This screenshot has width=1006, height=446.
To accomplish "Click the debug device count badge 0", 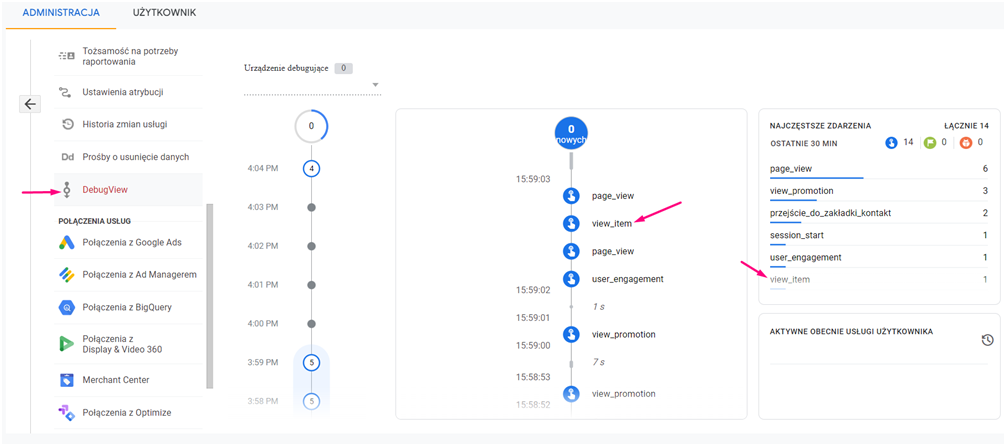I will pyautogui.click(x=343, y=68).
